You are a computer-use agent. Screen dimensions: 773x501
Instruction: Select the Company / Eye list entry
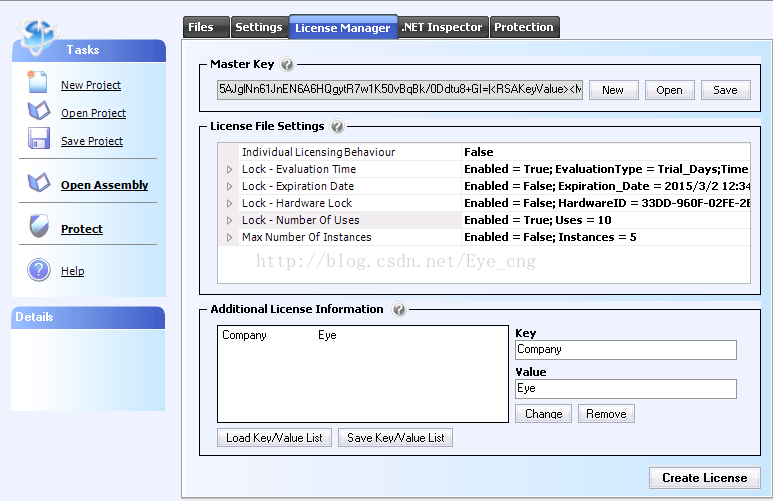(x=280, y=335)
